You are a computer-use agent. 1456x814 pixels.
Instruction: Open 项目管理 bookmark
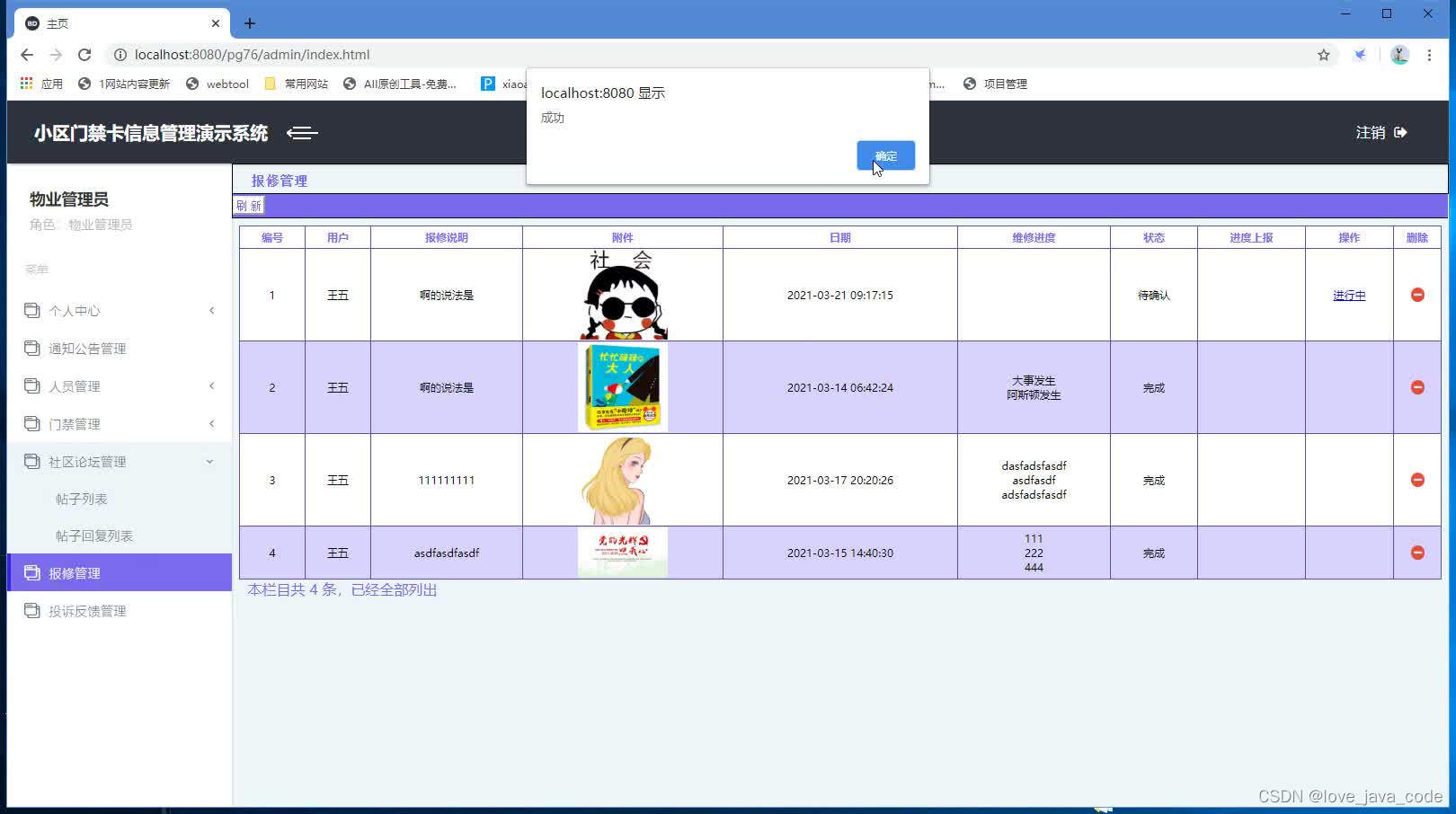(995, 84)
